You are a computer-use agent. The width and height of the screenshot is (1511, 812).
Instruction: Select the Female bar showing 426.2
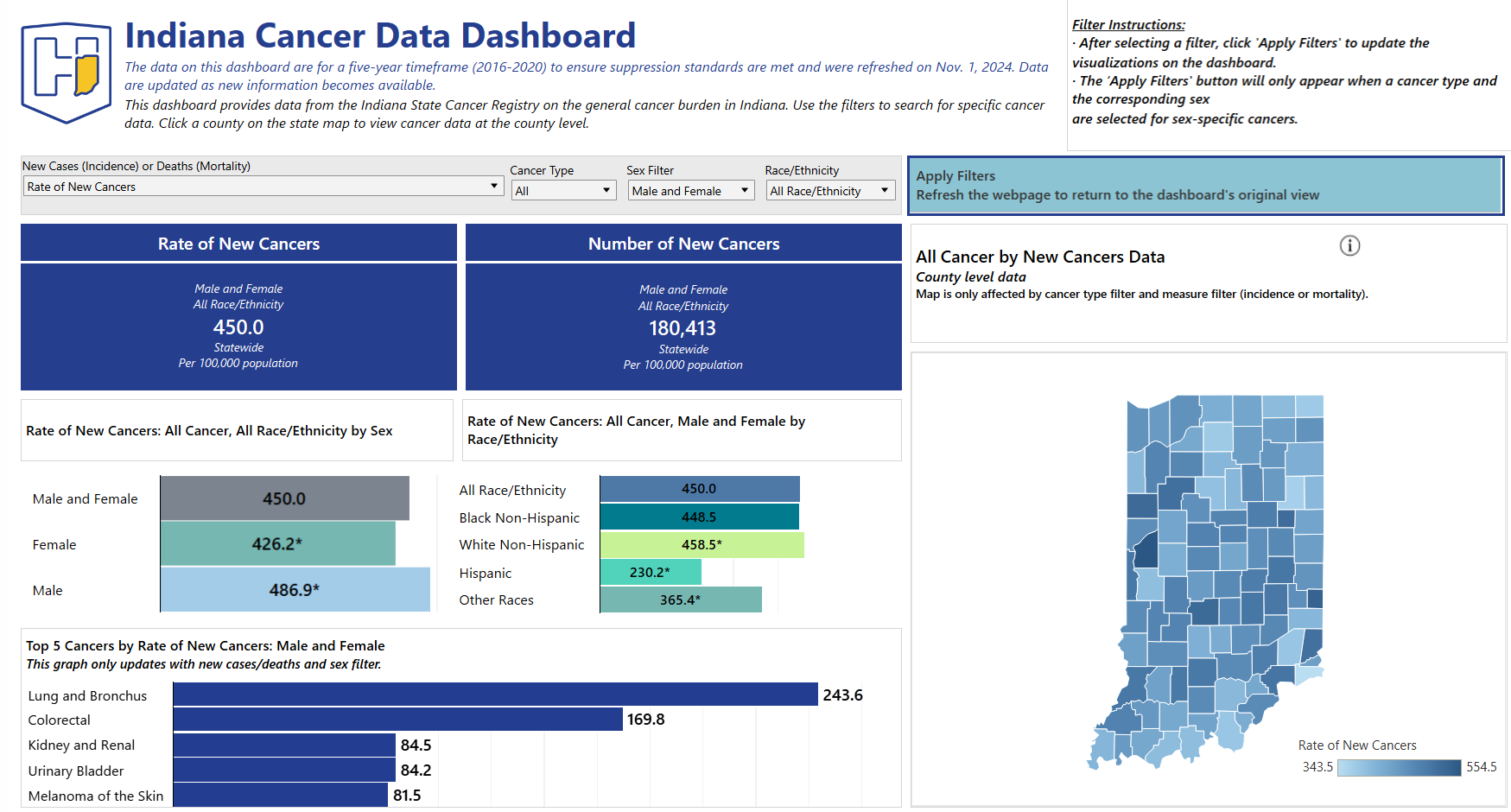pos(276,544)
